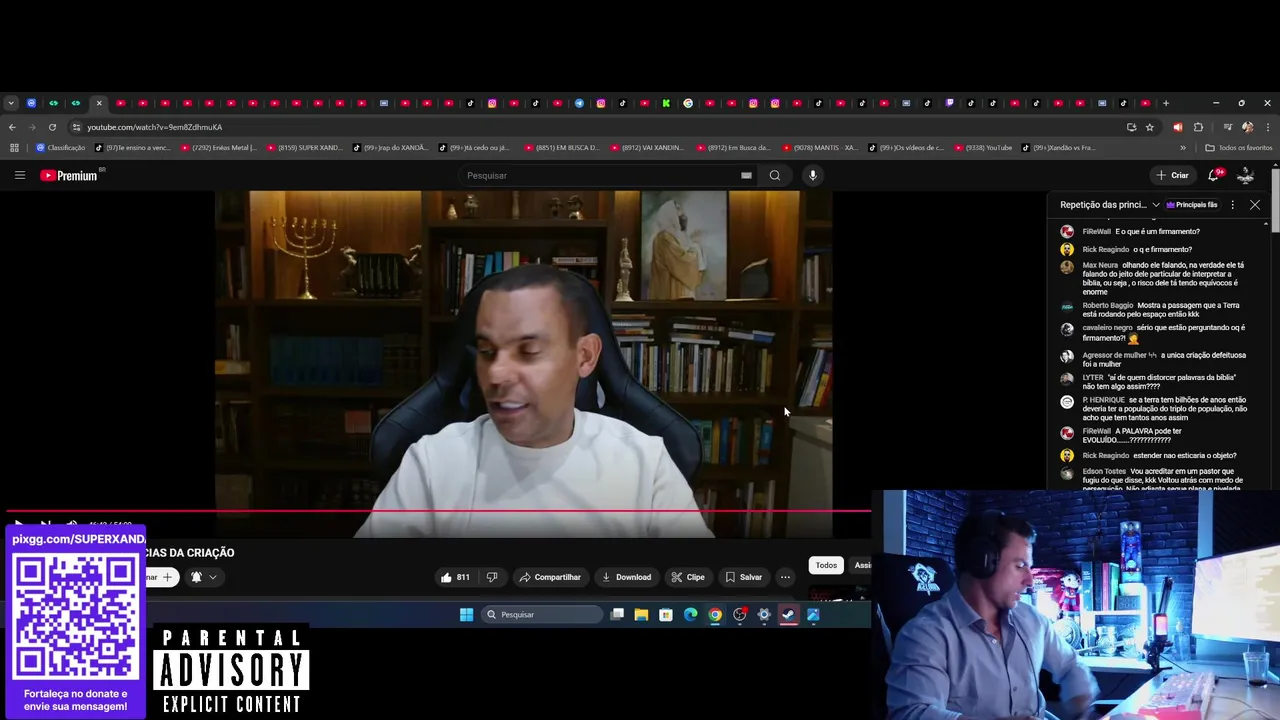Click the main video player
The image size is (1280, 720).
pos(523,365)
